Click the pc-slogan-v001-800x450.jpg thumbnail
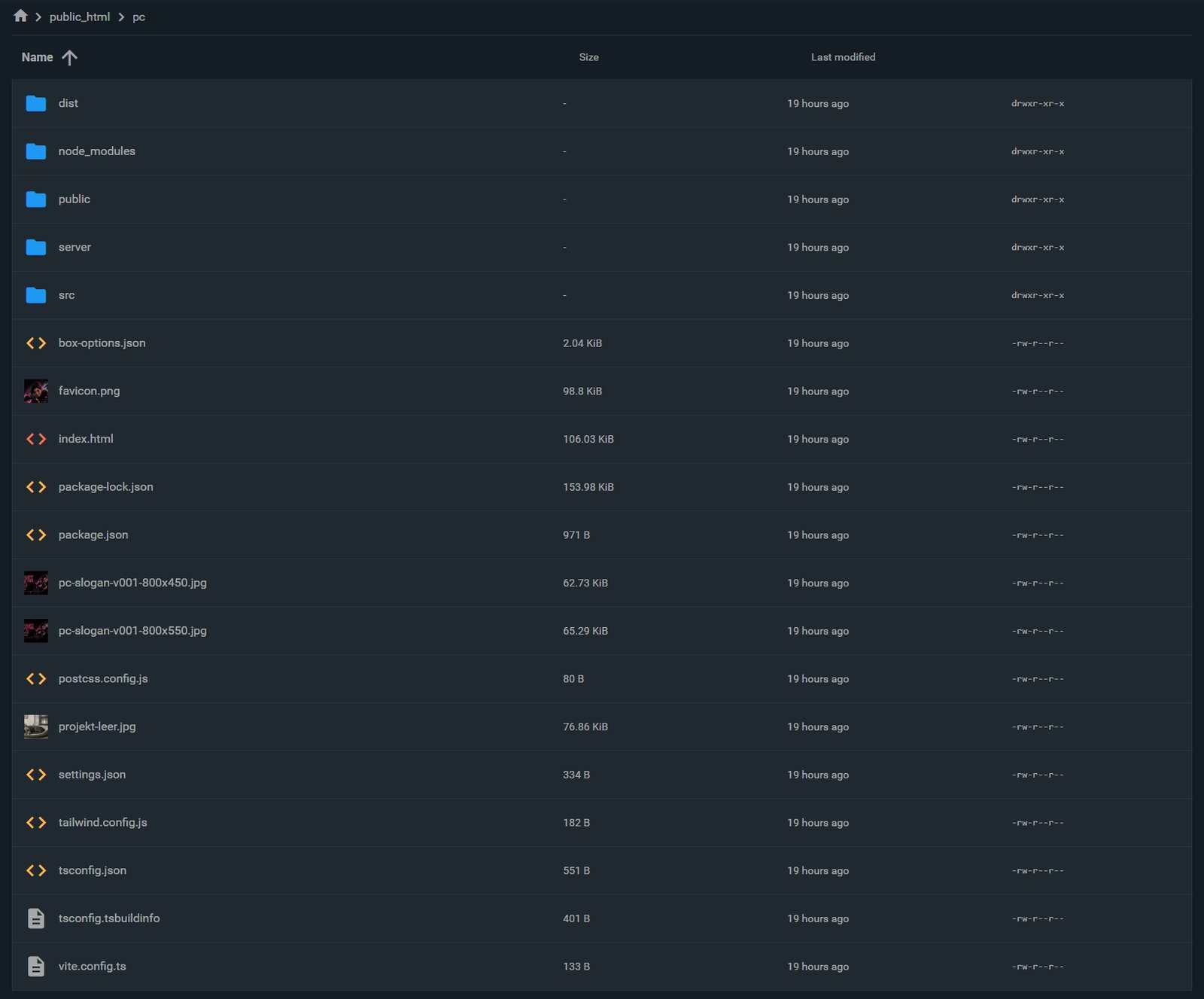Image resolution: width=1204 pixels, height=999 pixels. coord(36,583)
